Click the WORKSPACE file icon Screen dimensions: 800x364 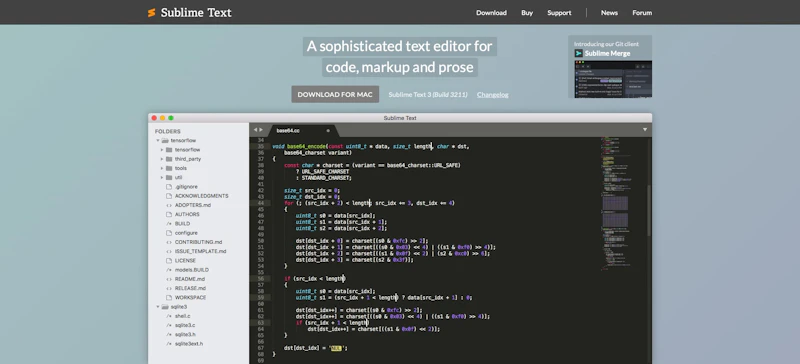(169, 298)
